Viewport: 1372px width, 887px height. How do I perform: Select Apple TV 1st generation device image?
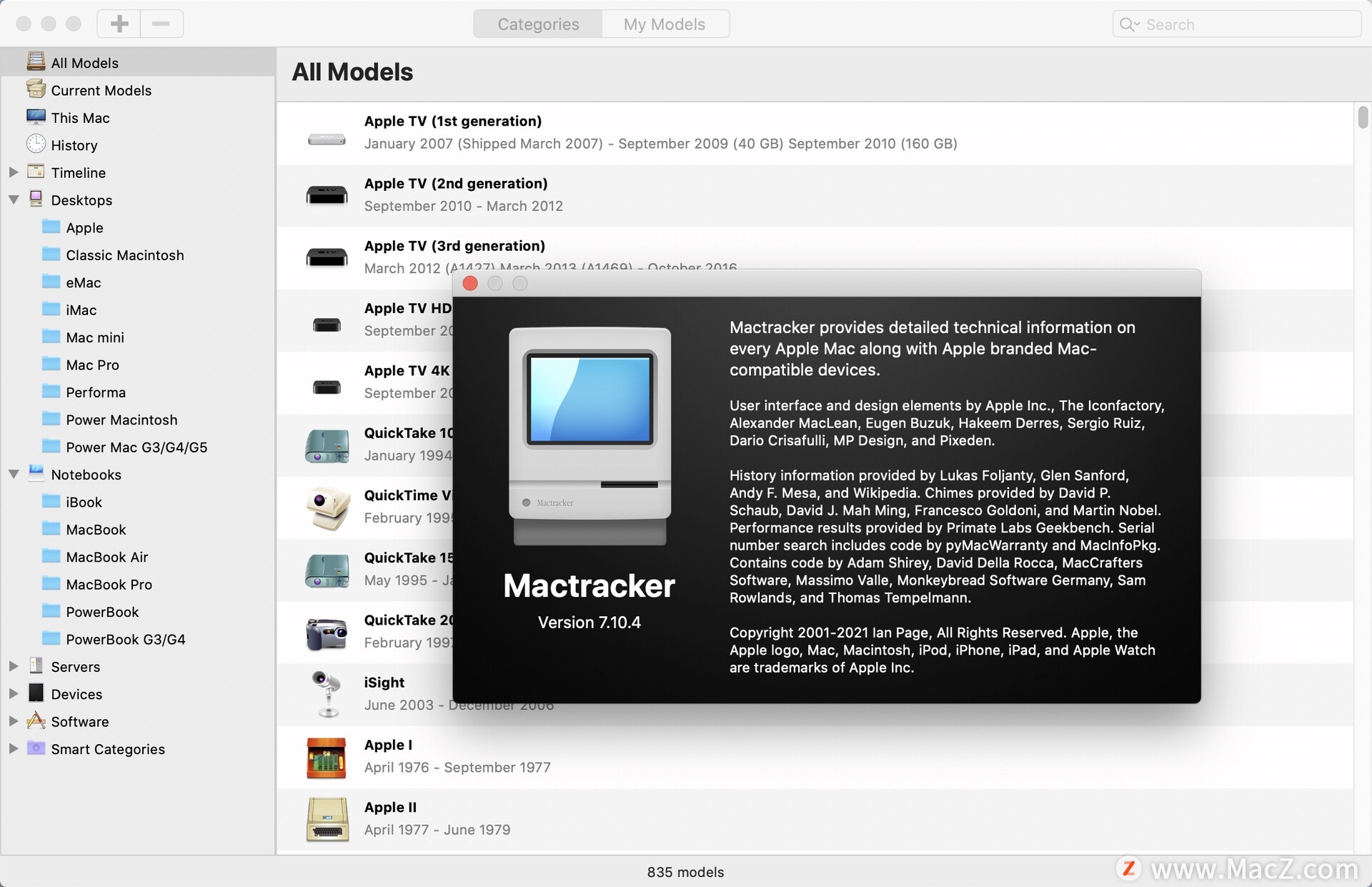(x=327, y=139)
